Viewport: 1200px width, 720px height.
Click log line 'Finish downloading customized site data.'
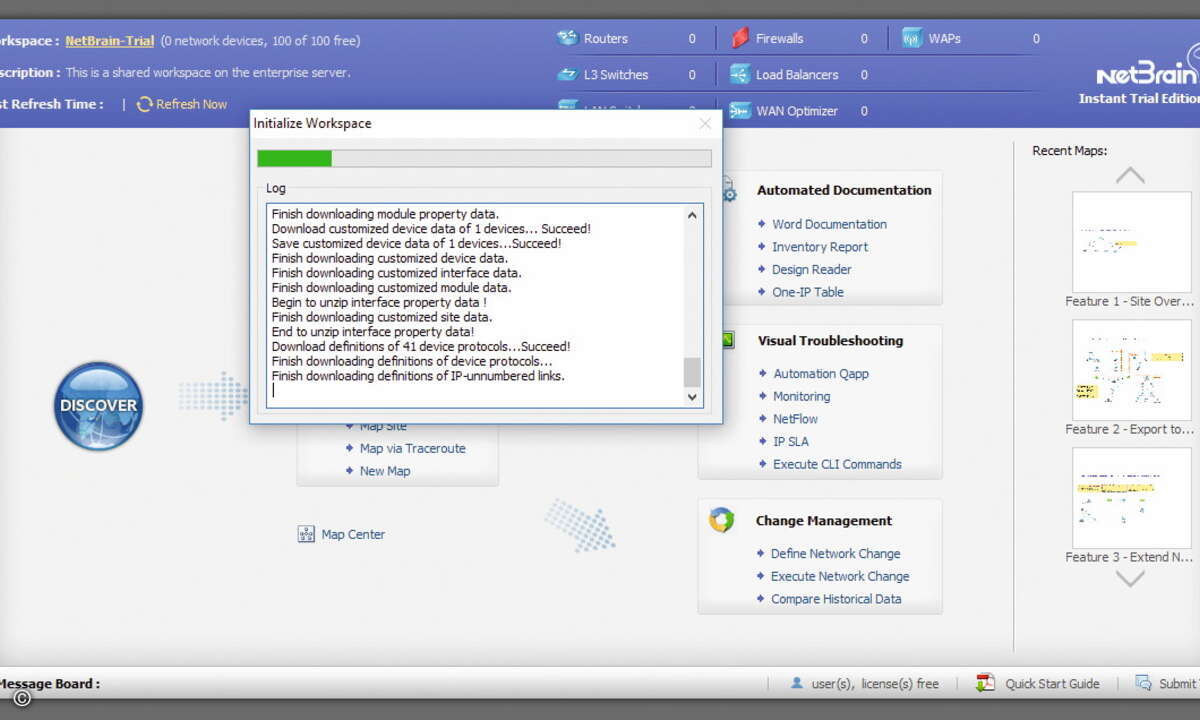click(382, 317)
